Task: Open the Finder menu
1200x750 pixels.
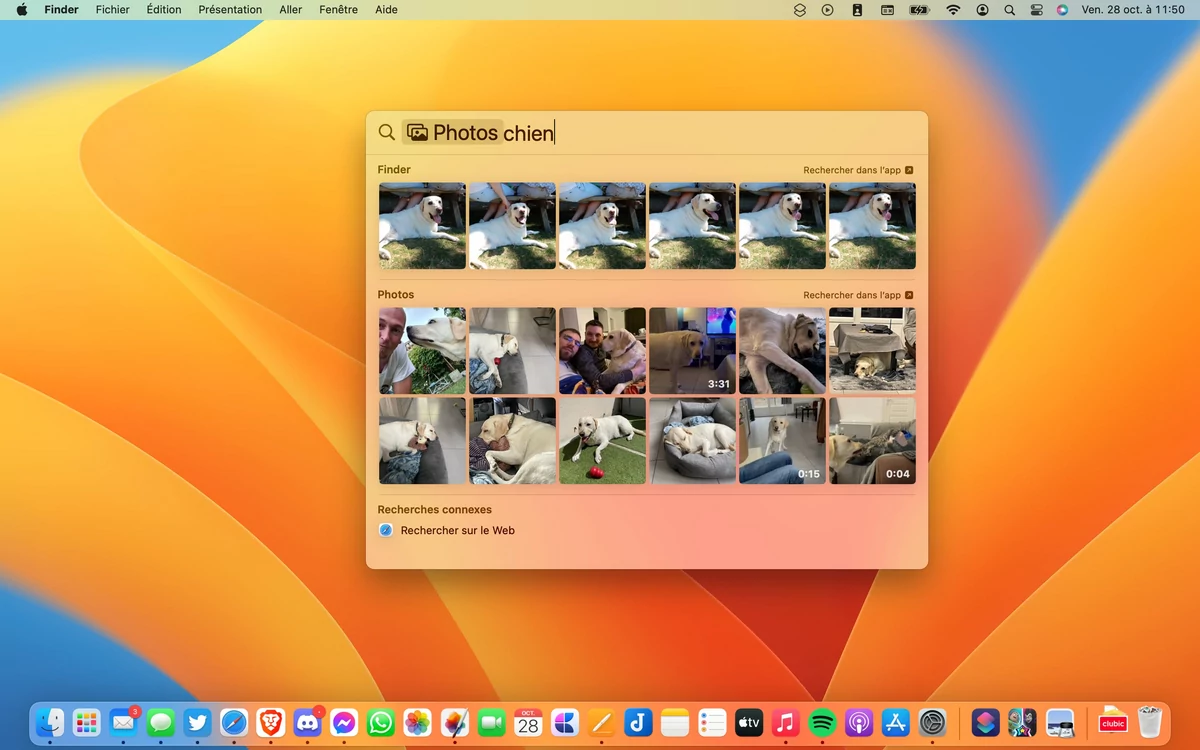Action: (61, 10)
